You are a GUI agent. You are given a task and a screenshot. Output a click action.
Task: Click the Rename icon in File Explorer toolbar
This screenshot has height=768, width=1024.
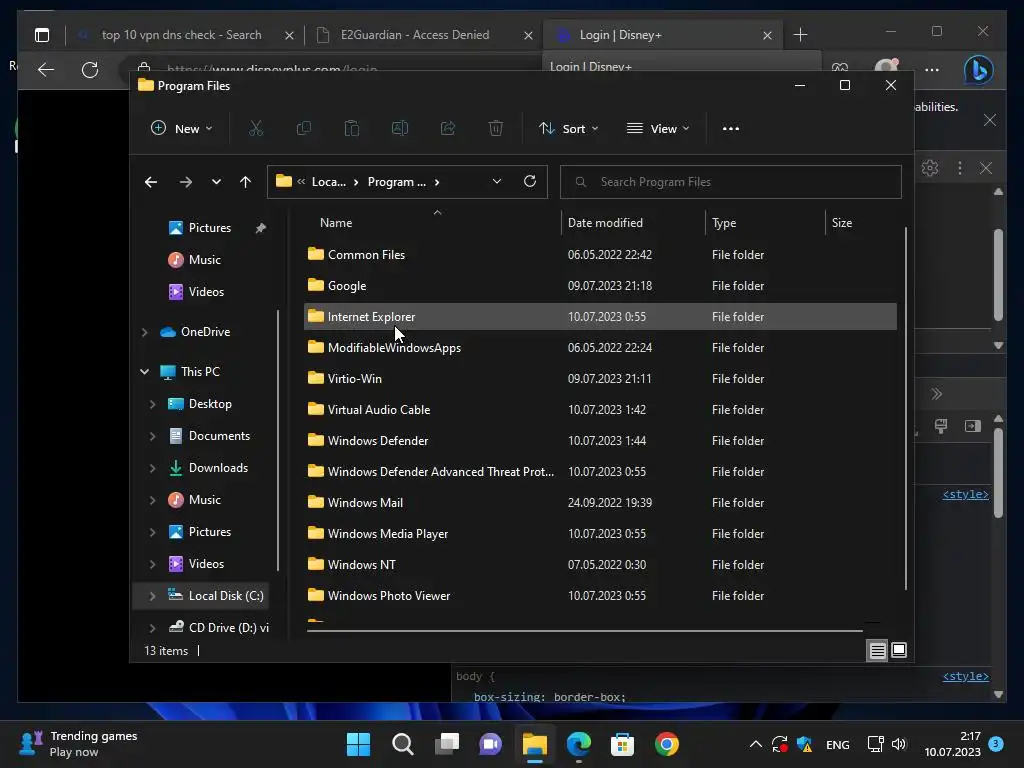400,128
